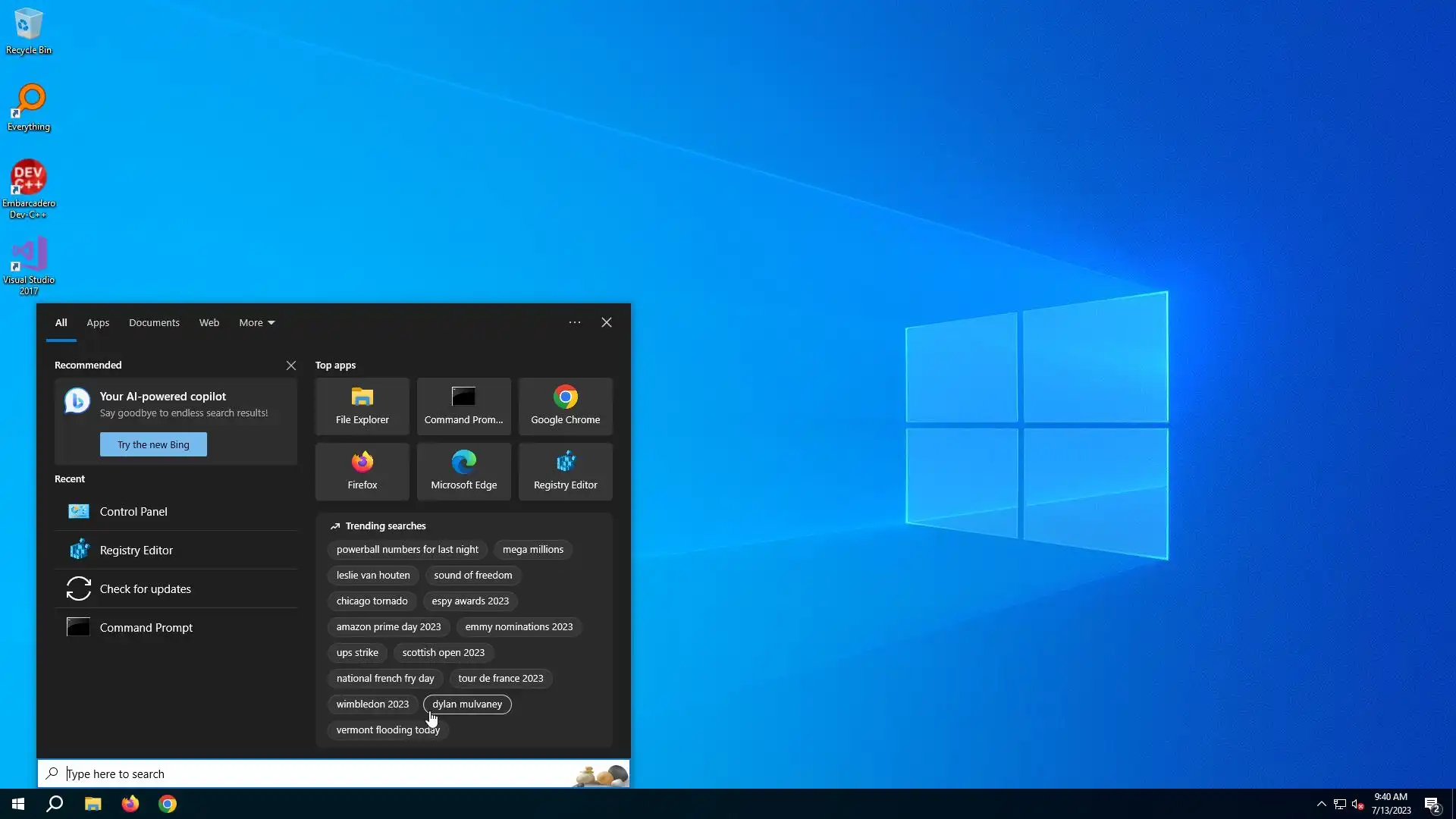The height and width of the screenshot is (819, 1456).
Task: Click the muted volume tray icon
Action: pyautogui.click(x=1357, y=804)
